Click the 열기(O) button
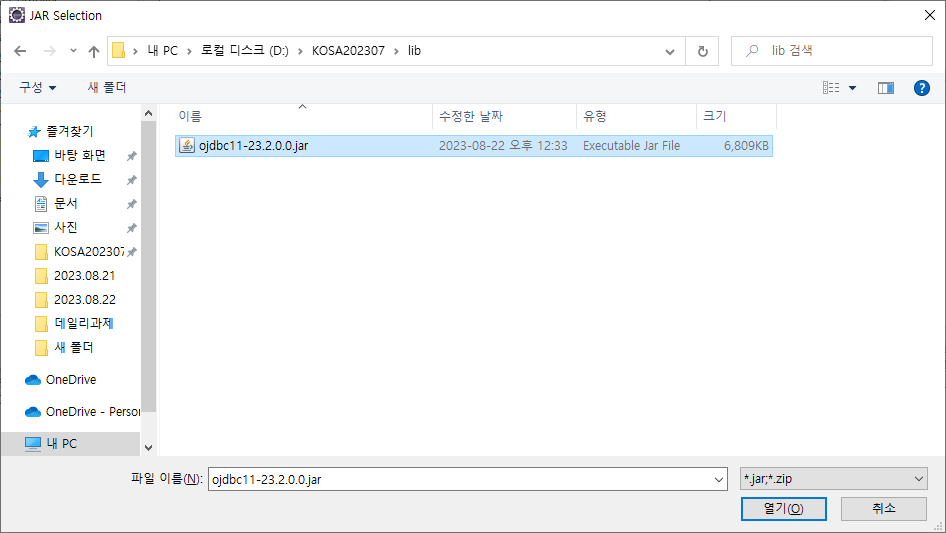Screen dimensions: 946x533 tap(784, 508)
